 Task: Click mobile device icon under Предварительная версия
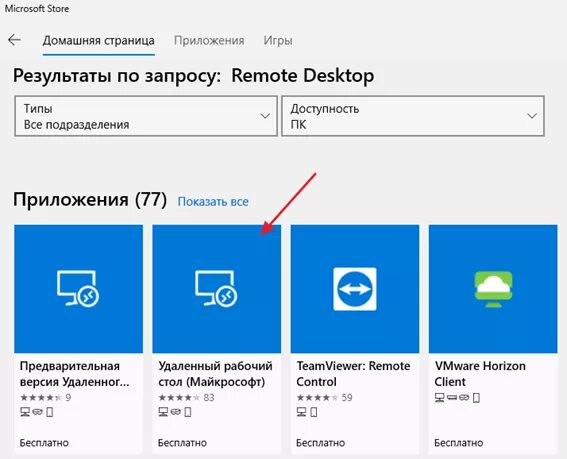click(50, 412)
